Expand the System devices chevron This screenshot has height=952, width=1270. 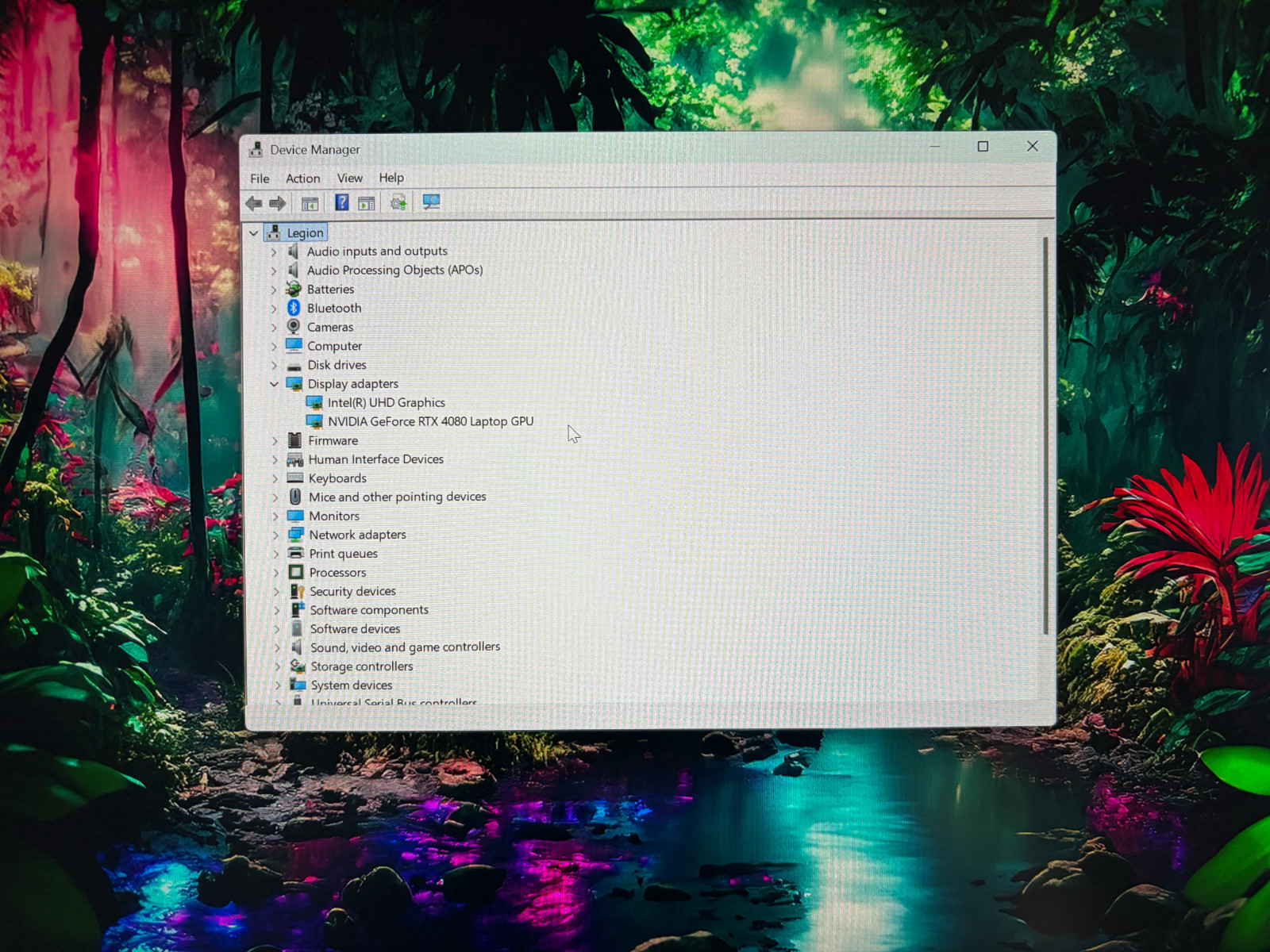click(x=278, y=685)
